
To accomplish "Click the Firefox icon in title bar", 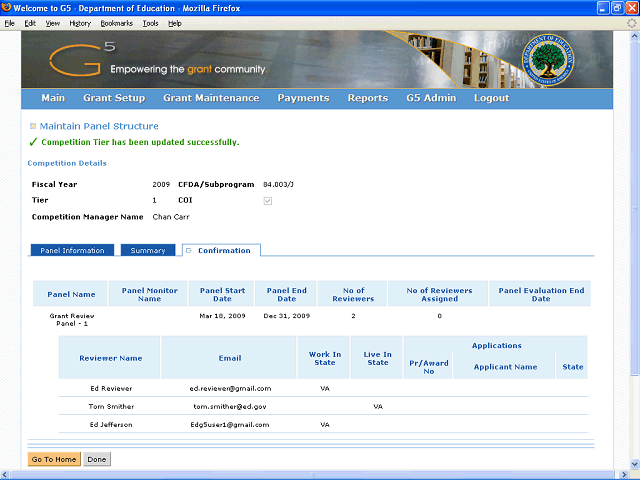I will 8,7.
